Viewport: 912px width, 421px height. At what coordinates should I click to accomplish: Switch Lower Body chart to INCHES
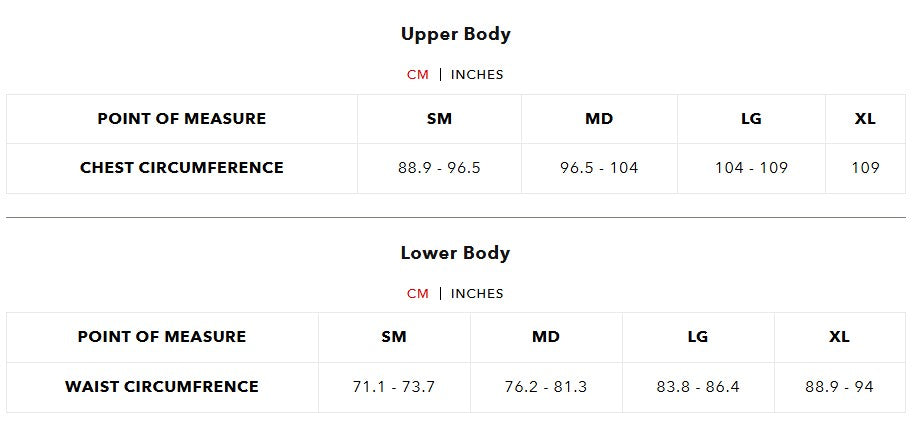tap(477, 294)
